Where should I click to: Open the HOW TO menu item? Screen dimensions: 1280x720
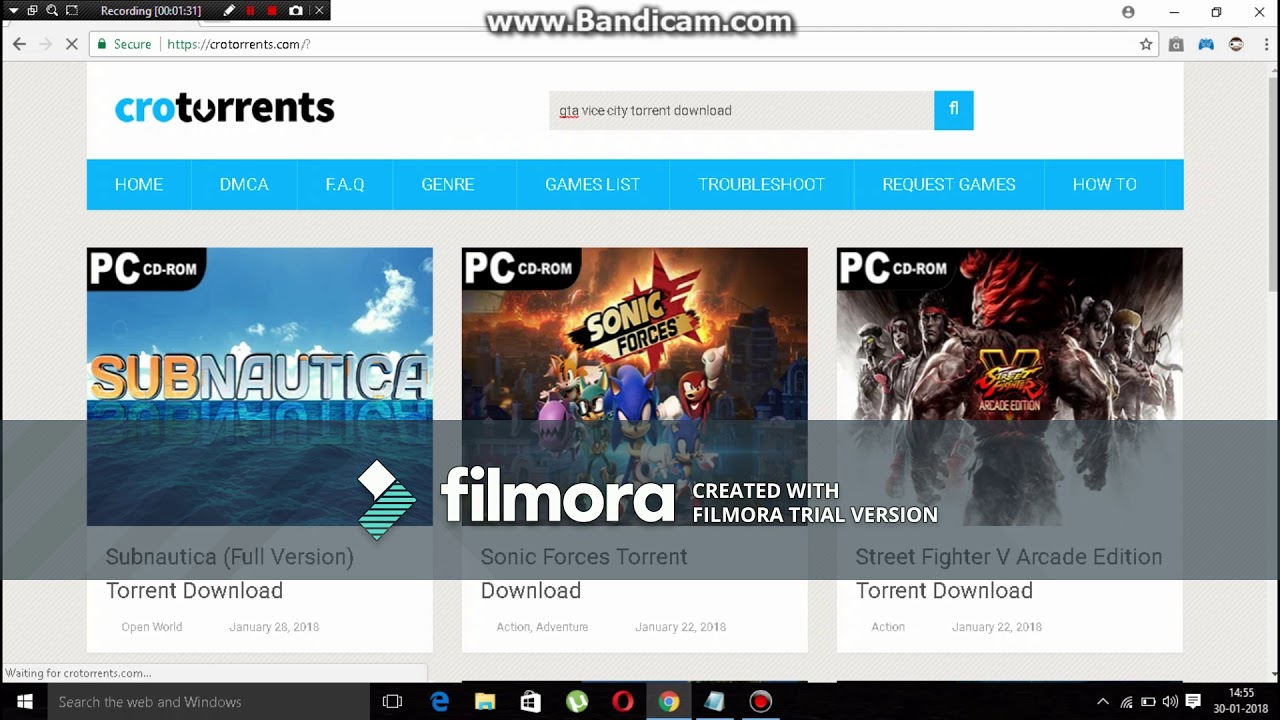(1105, 184)
